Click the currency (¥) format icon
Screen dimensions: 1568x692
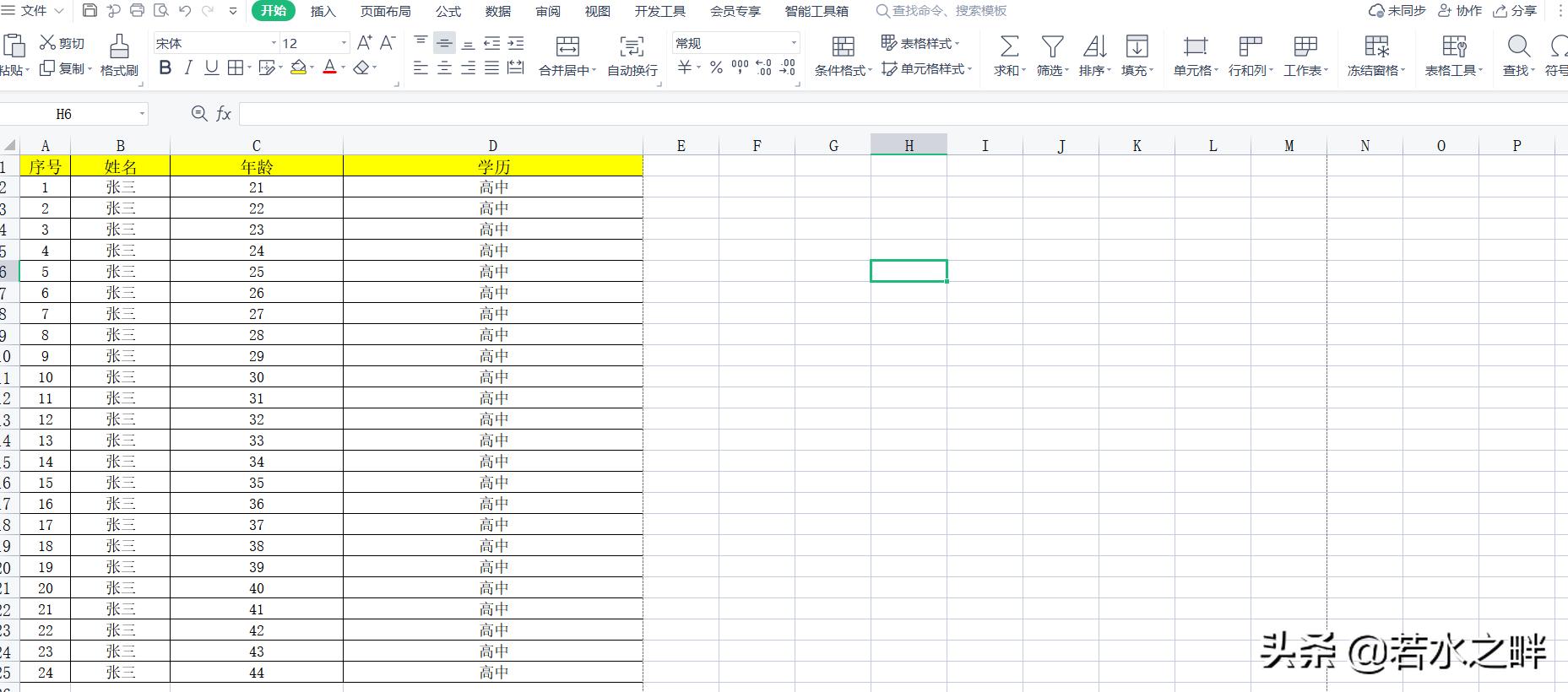pyautogui.click(x=685, y=68)
